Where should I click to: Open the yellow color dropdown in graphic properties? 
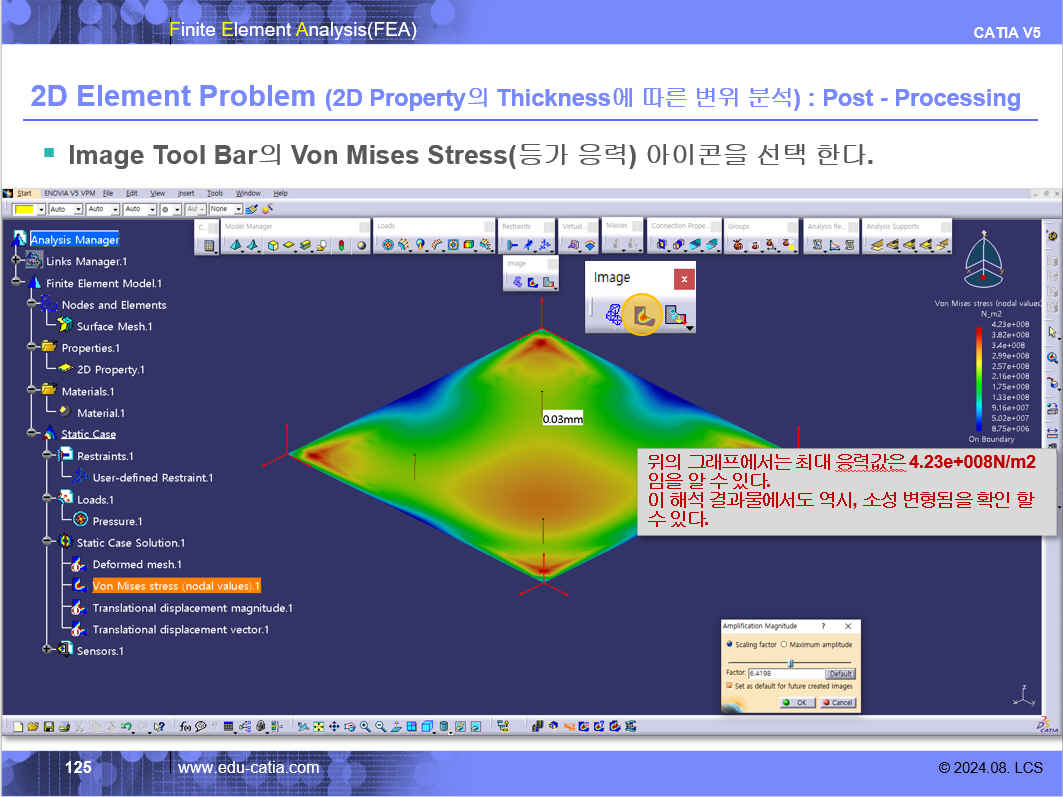pyautogui.click(x=41, y=210)
